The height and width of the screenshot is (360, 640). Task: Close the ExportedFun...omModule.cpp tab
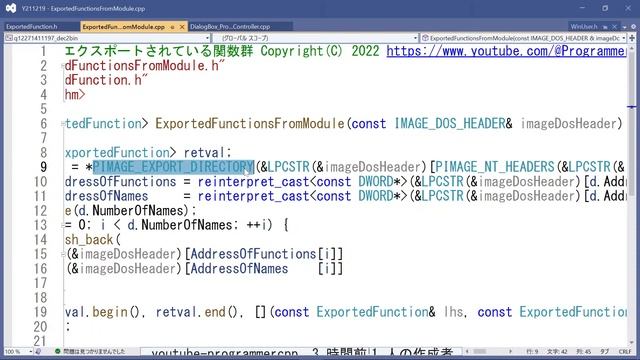(182, 27)
